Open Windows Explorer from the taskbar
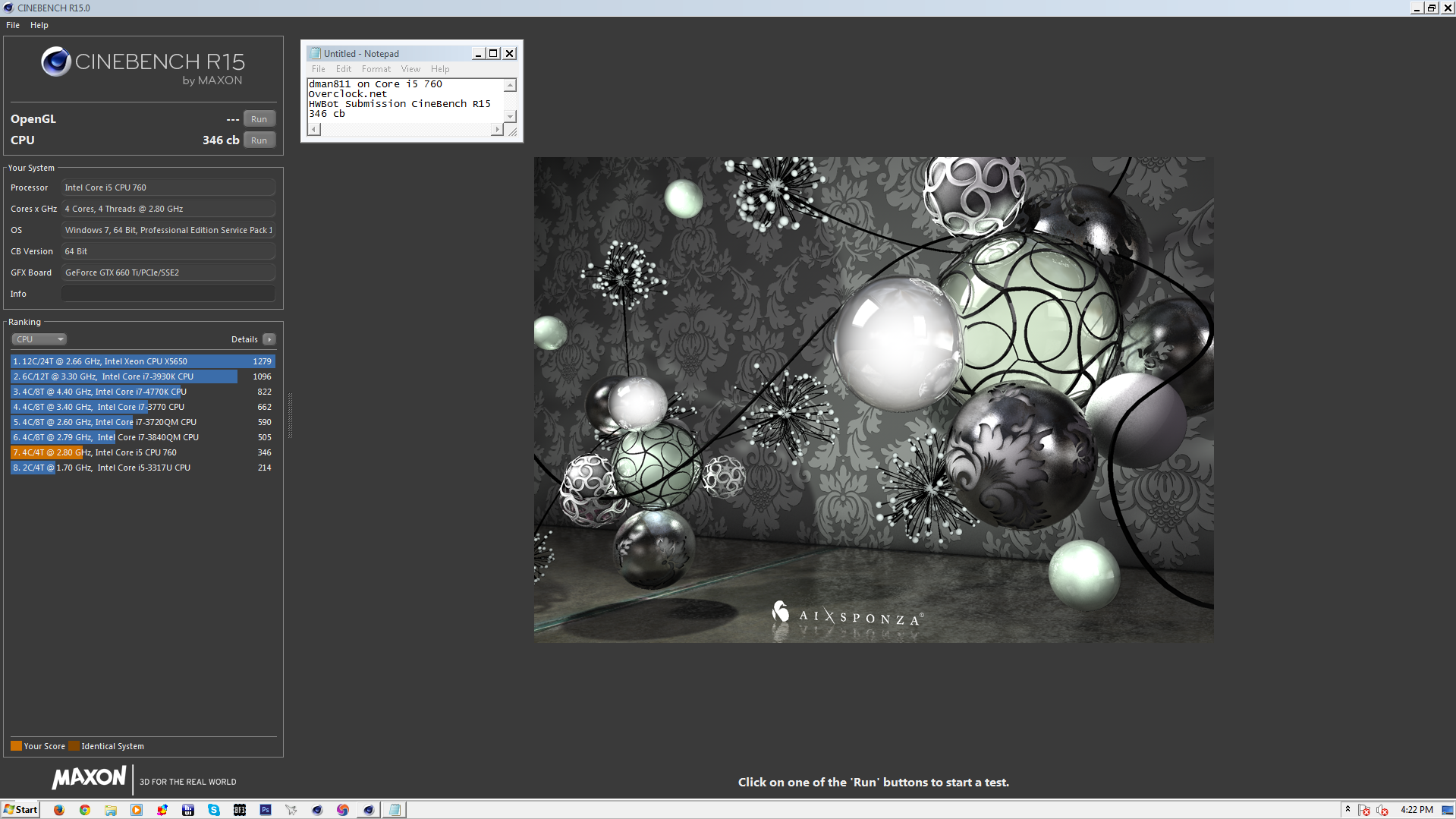The image size is (1456, 819). (111, 810)
